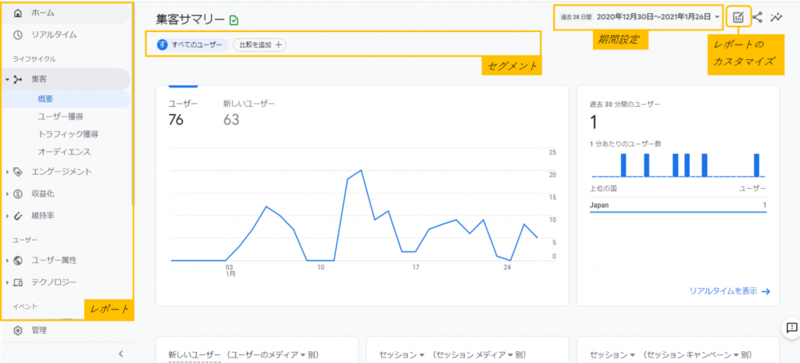
Task: Expand the 維持率 section arrow
Action: pyautogui.click(x=7, y=216)
